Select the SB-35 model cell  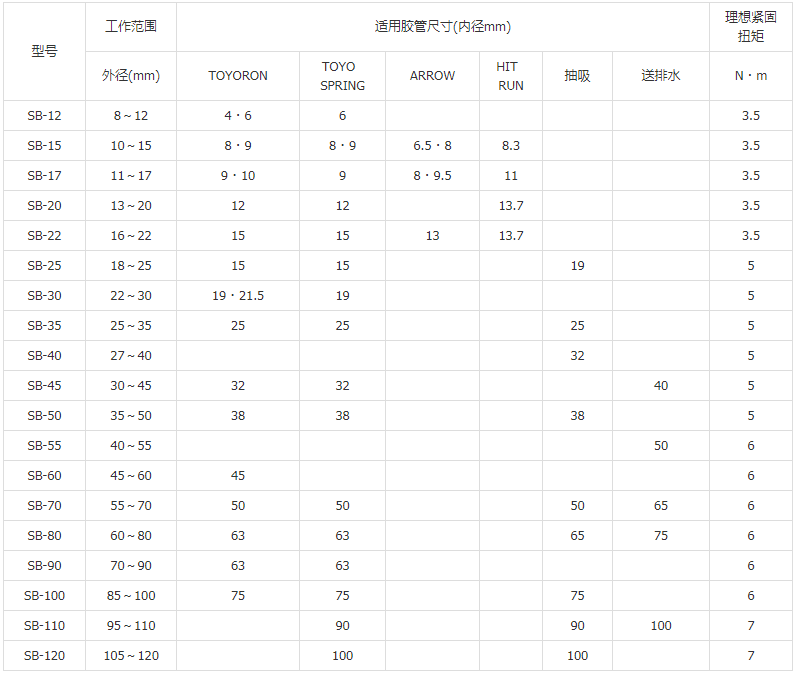44,326
